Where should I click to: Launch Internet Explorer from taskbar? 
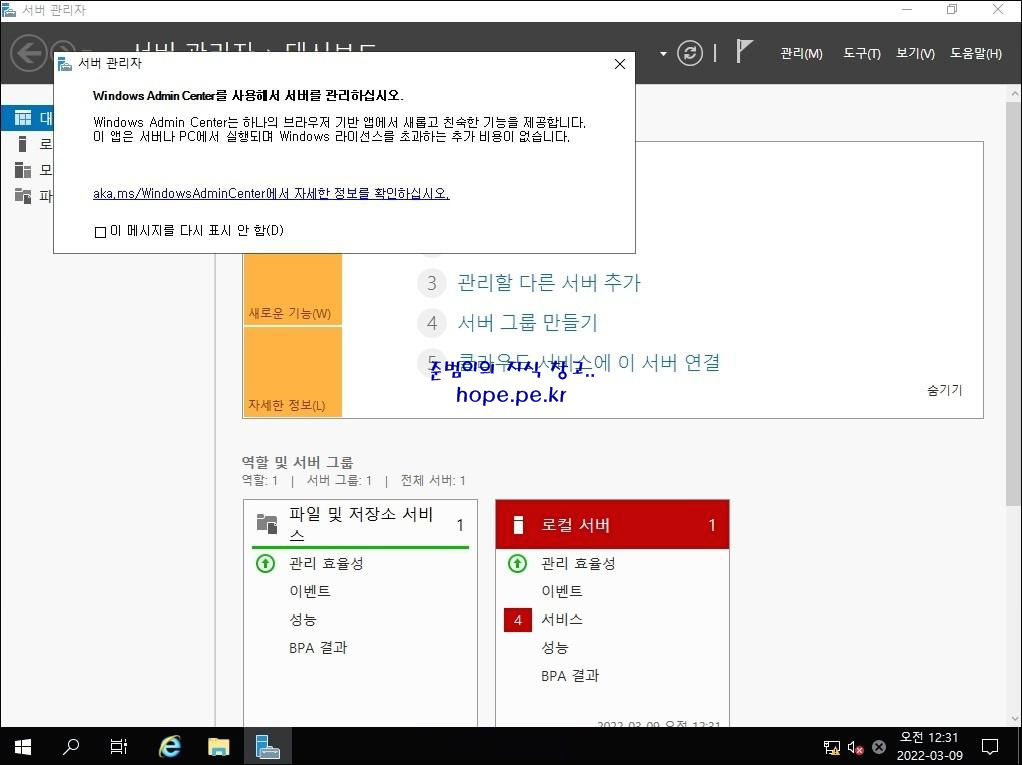[x=170, y=746]
